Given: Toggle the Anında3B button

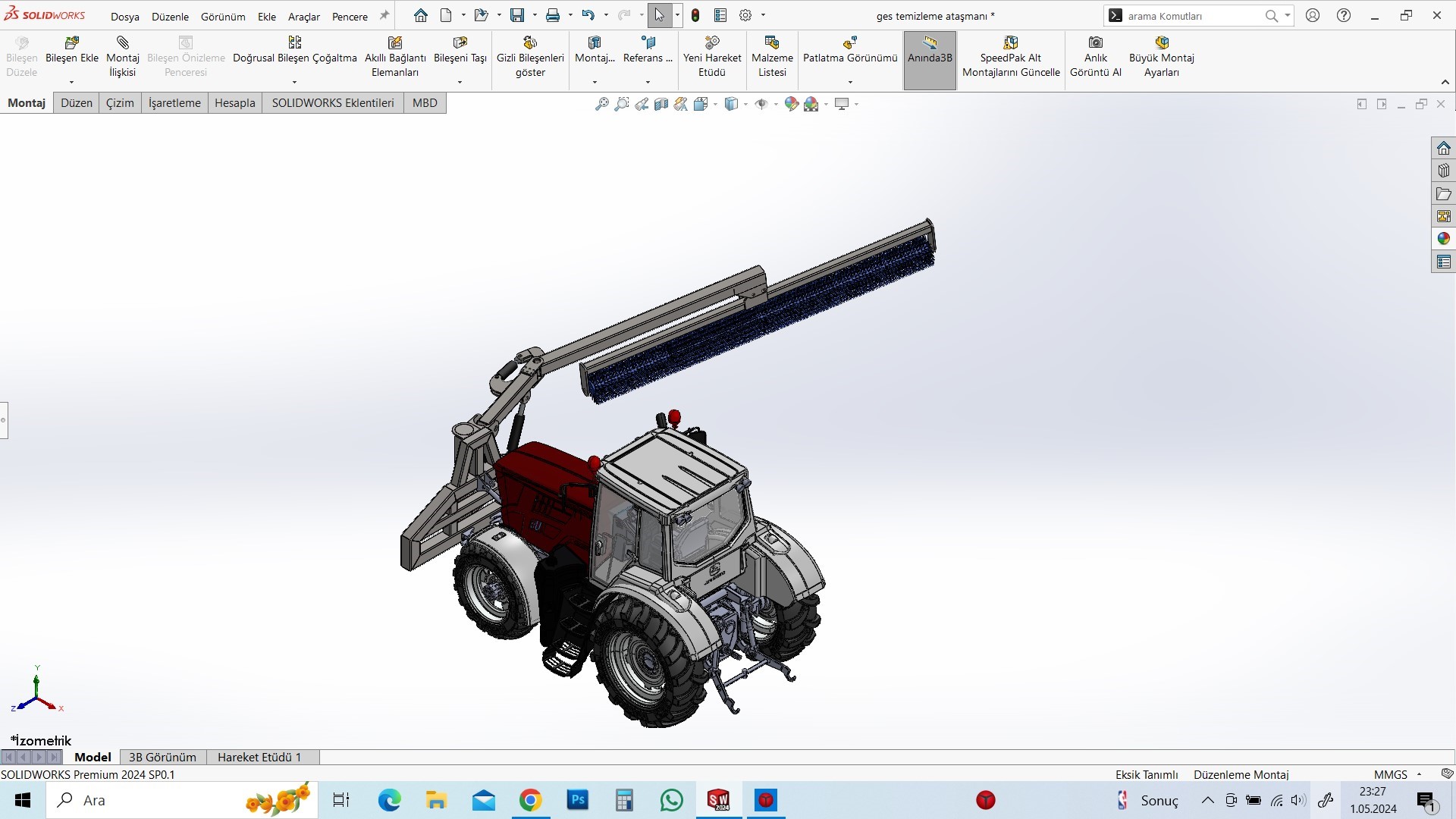Looking at the screenshot, I should point(930,61).
